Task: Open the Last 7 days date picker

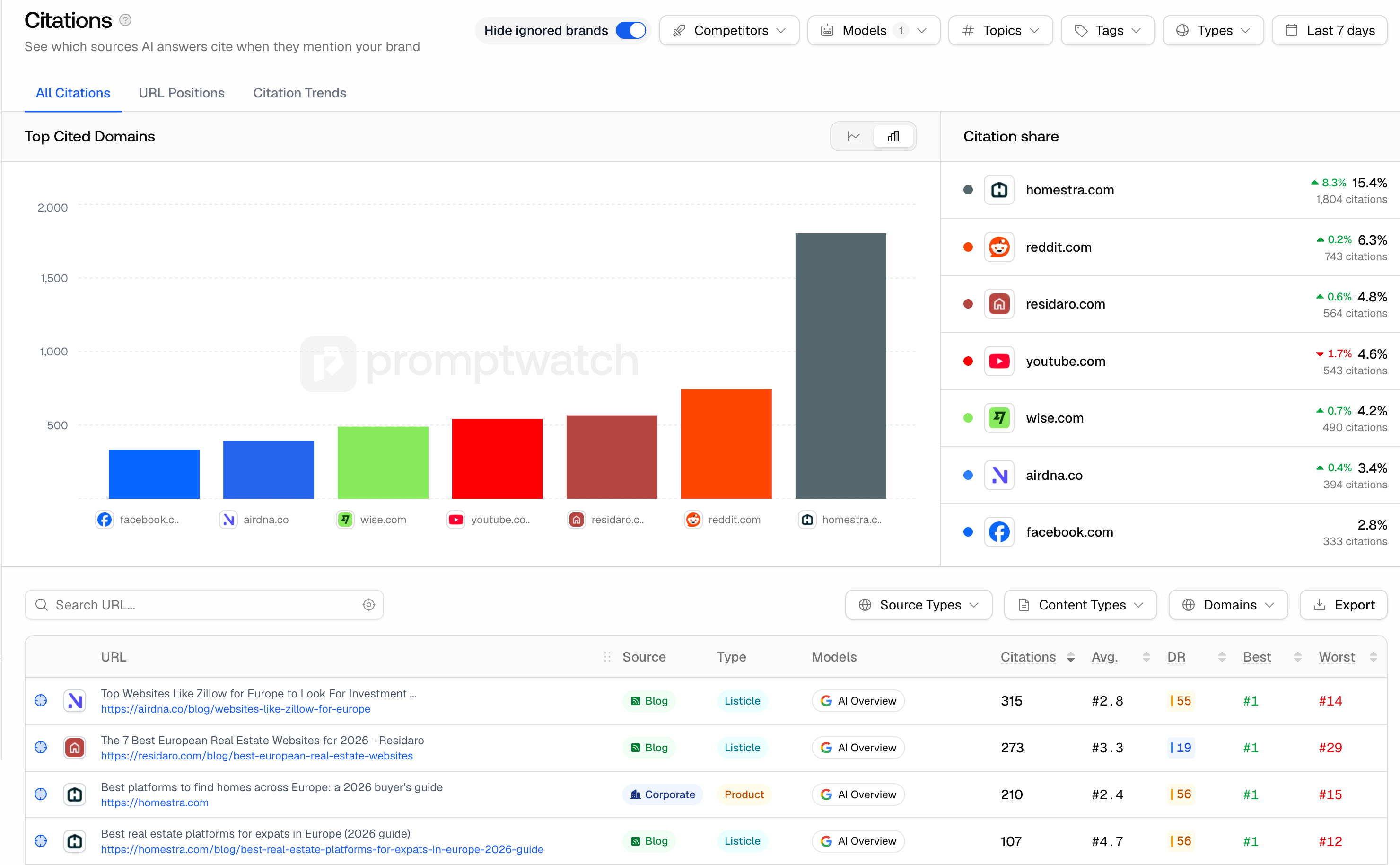Action: [x=1329, y=30]
